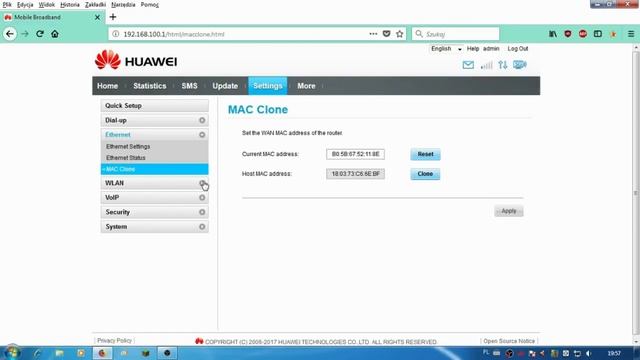640x360 pixels.
Task: Open Quick Setup in the sidebar
Action: (155, 106)
